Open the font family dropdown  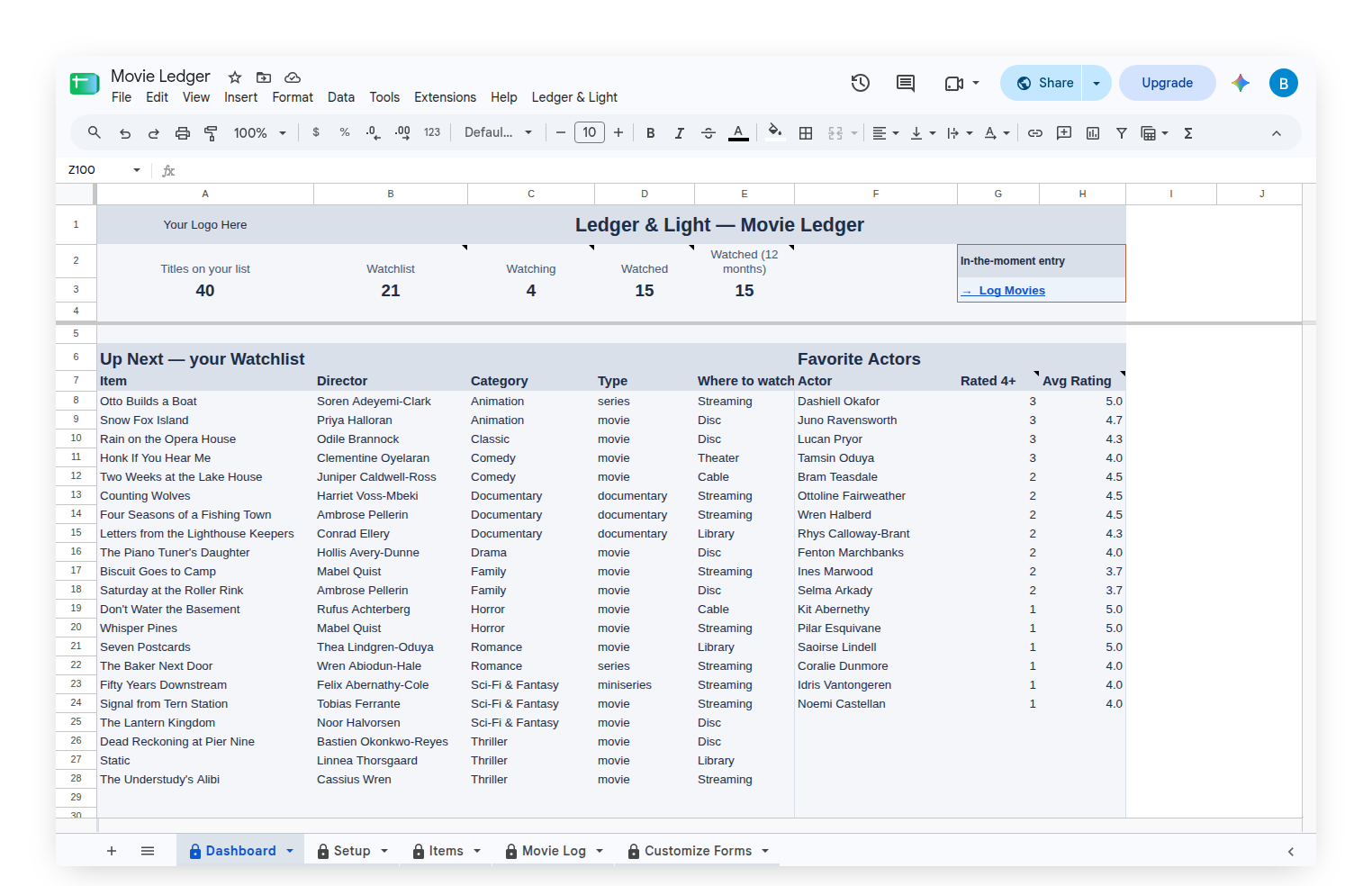[x=499, y=132]
